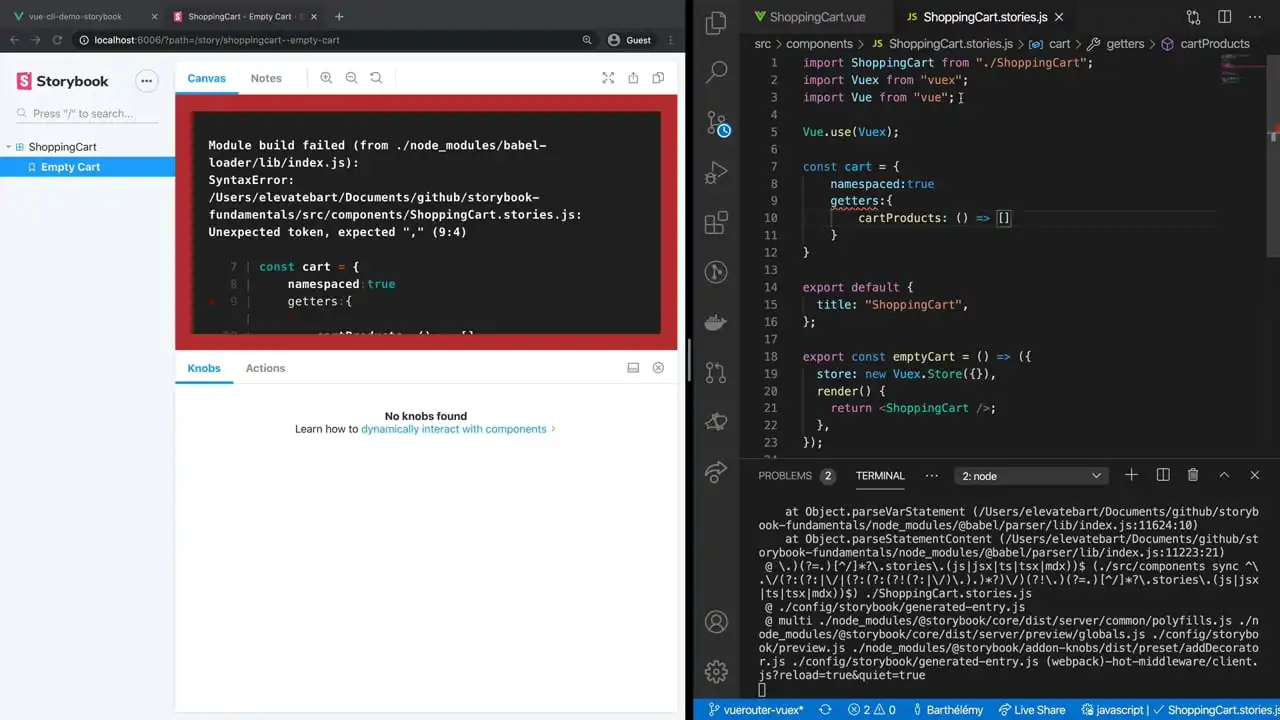1280x720 pixels.
Task: Open the VS Code Search view
Action: click(716, 72)
